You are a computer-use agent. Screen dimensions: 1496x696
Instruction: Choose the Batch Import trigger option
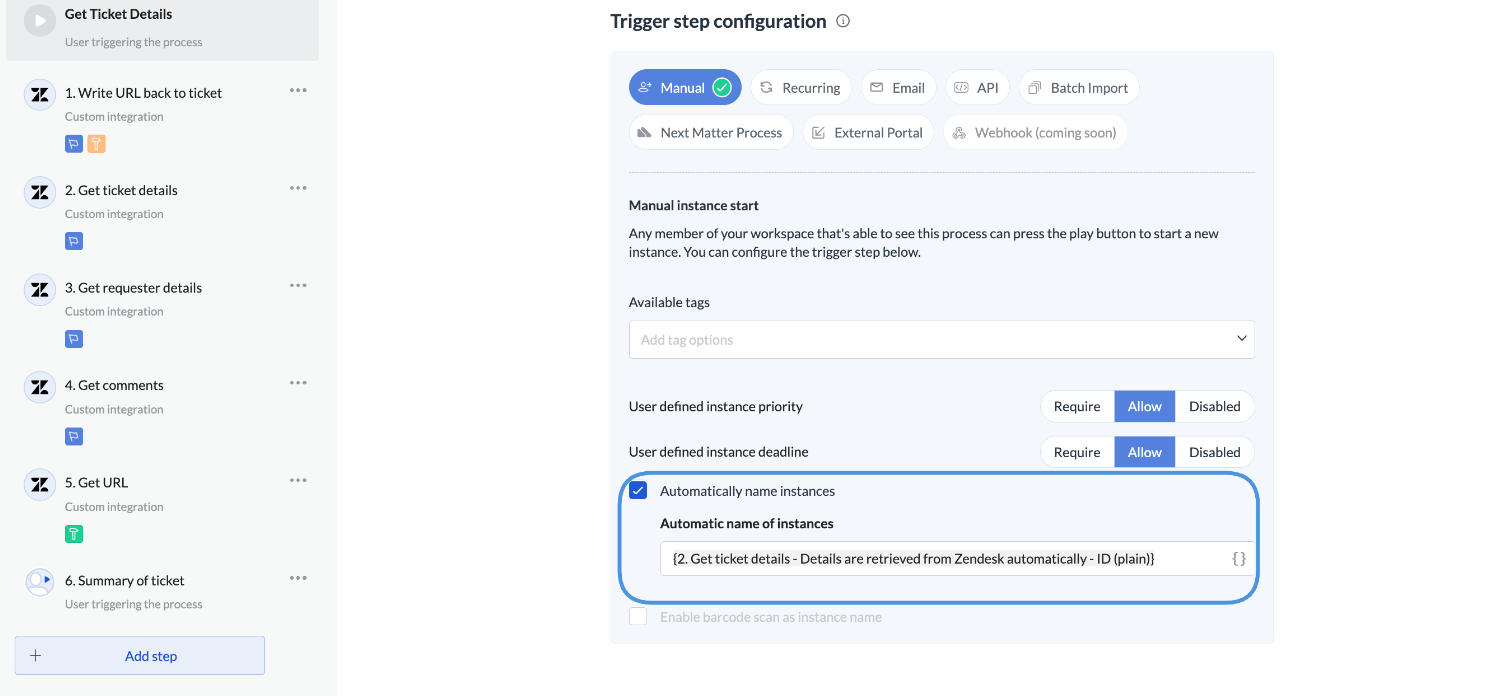click(1078, 88)
